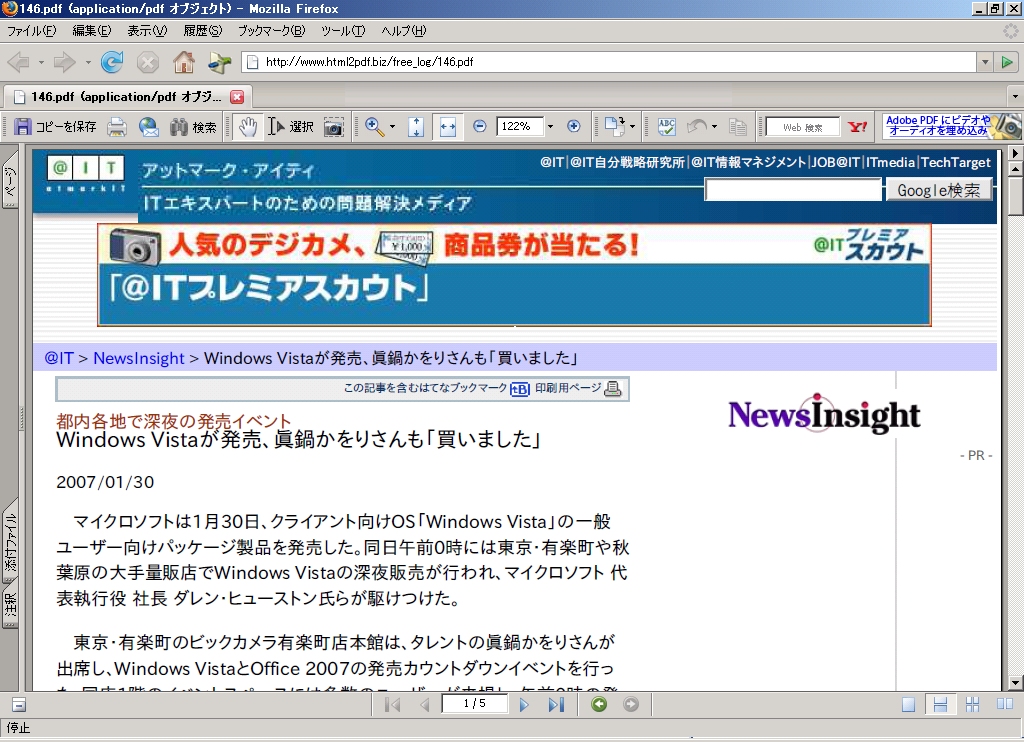The image size is (1024, 742).
Task: Open the ヘルプ (Help) menu
Action: (x=404, y=31)
